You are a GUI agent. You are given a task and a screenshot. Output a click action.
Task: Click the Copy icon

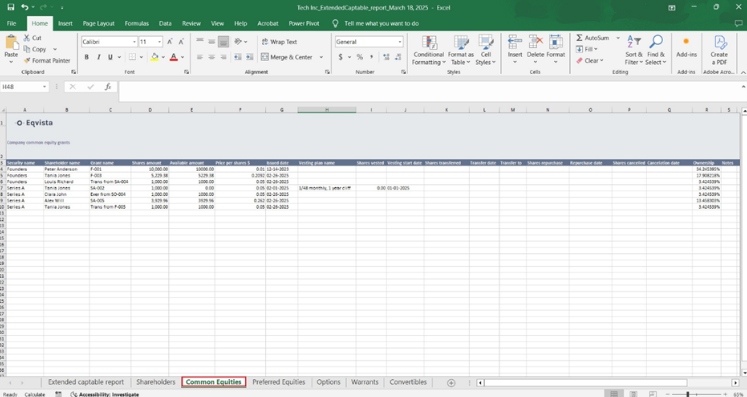click(27, 49)
